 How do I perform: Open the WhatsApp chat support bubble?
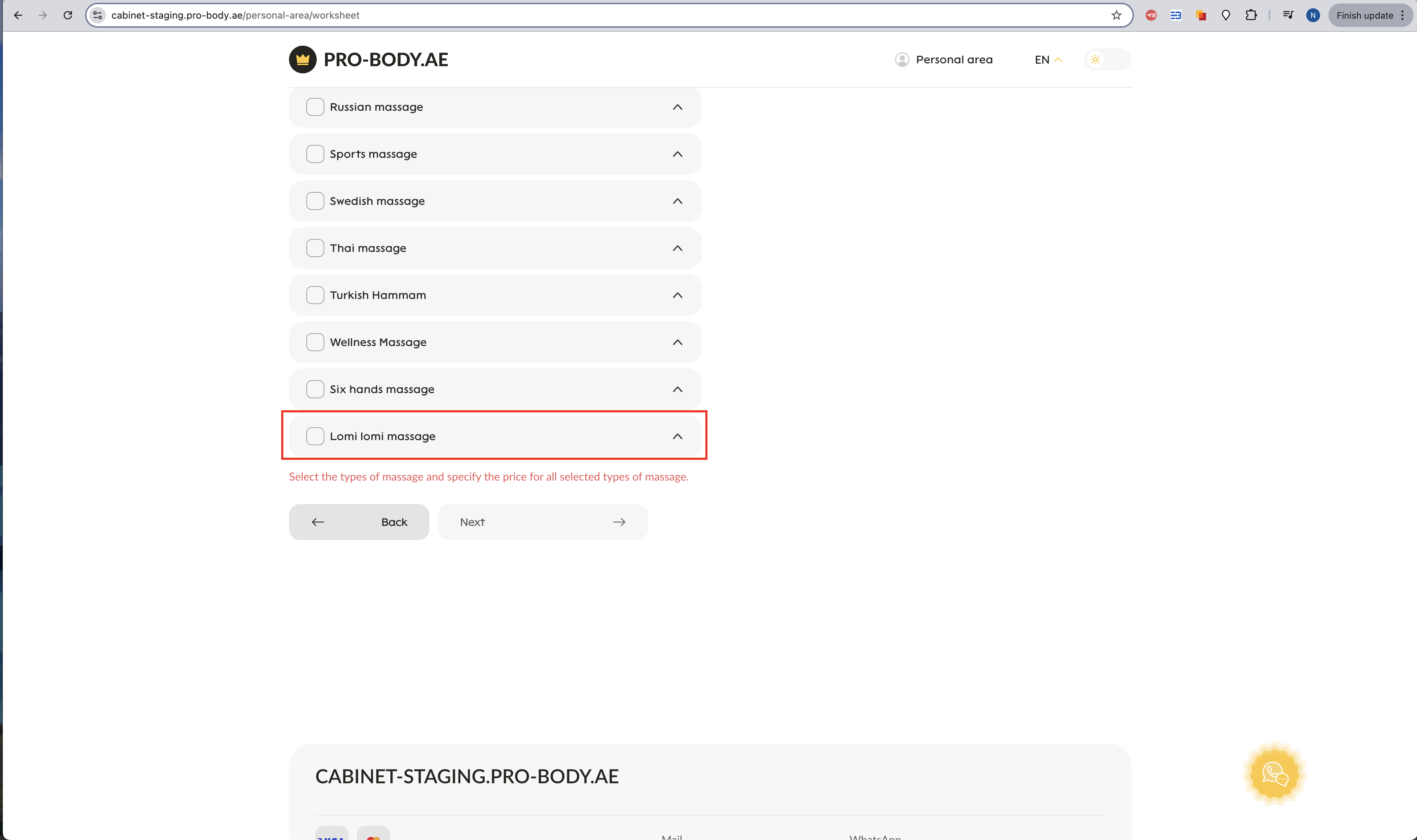pos(1274,774)
